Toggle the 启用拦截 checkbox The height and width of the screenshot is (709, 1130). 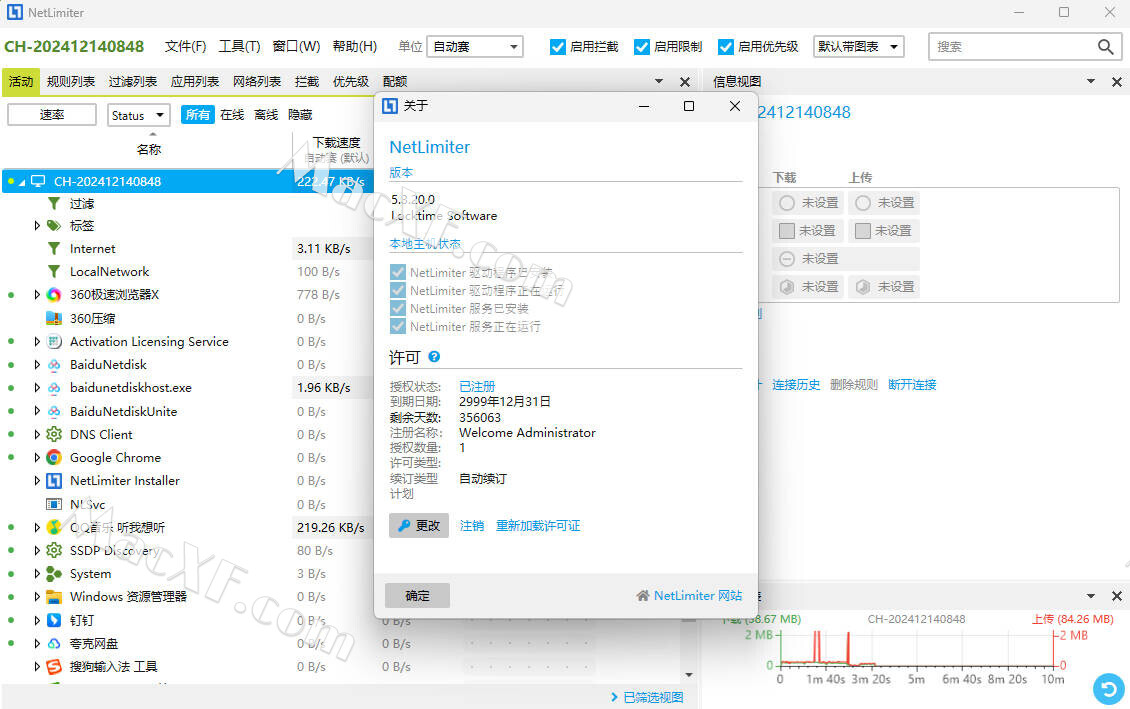pos(557,47)
